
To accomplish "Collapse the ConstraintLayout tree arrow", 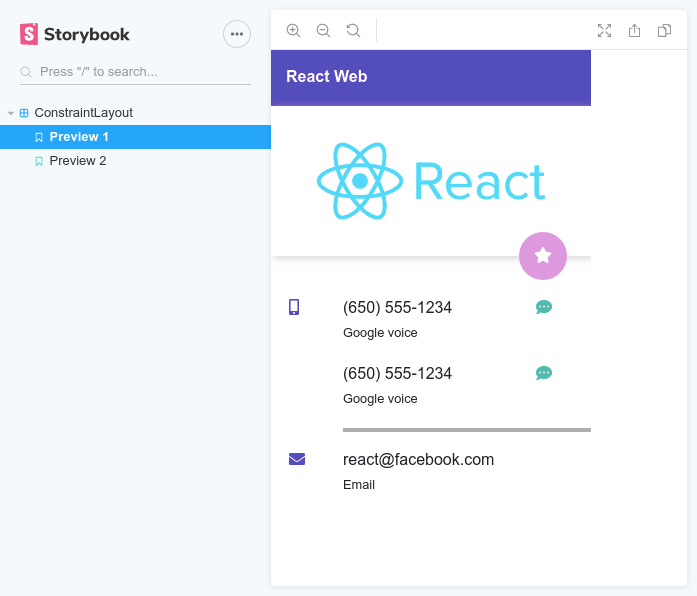I will click(11, 113).
